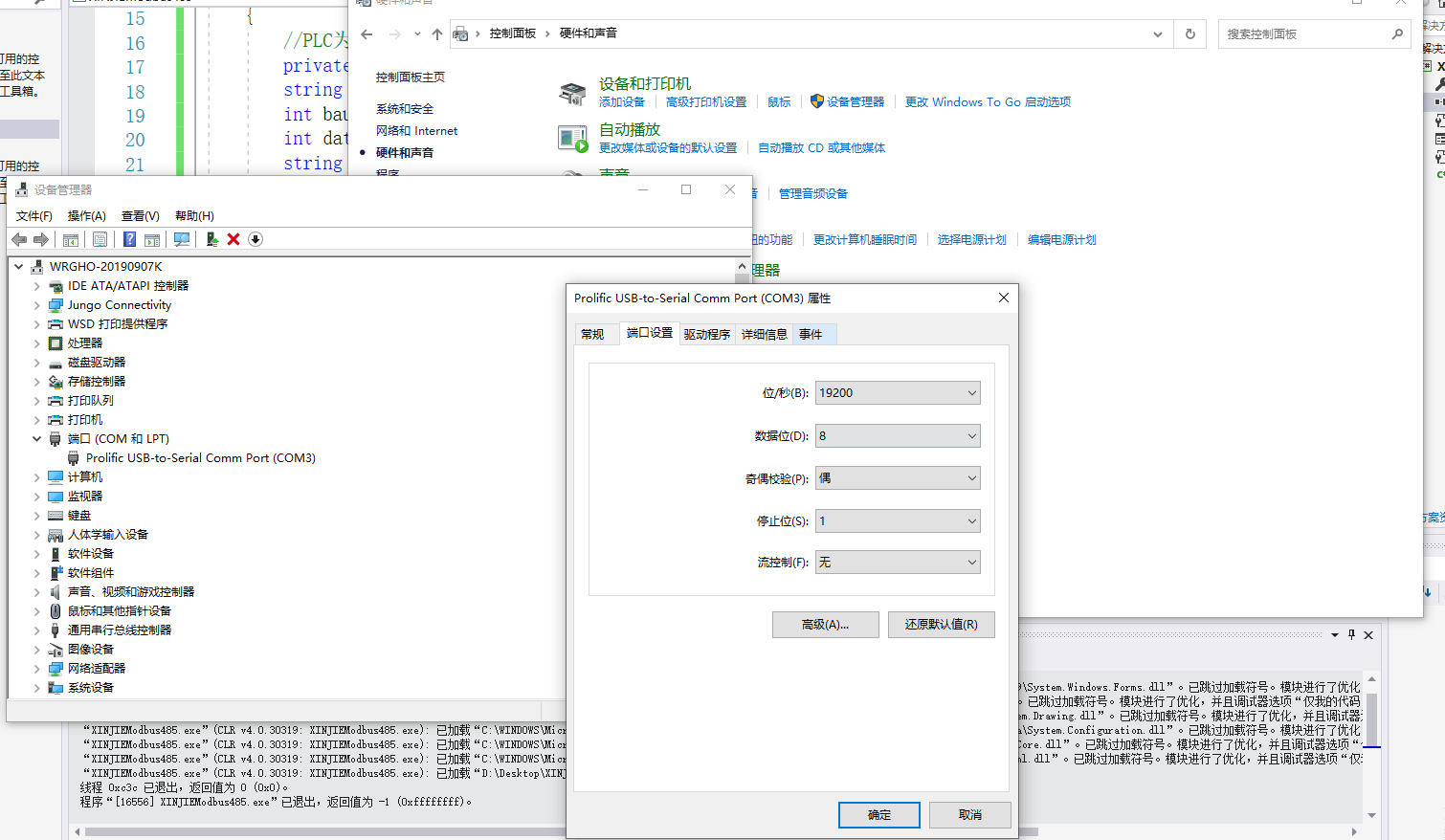
Task: Click the search magnifier in Control Panel search box
Action: (x=1397, y=34)
